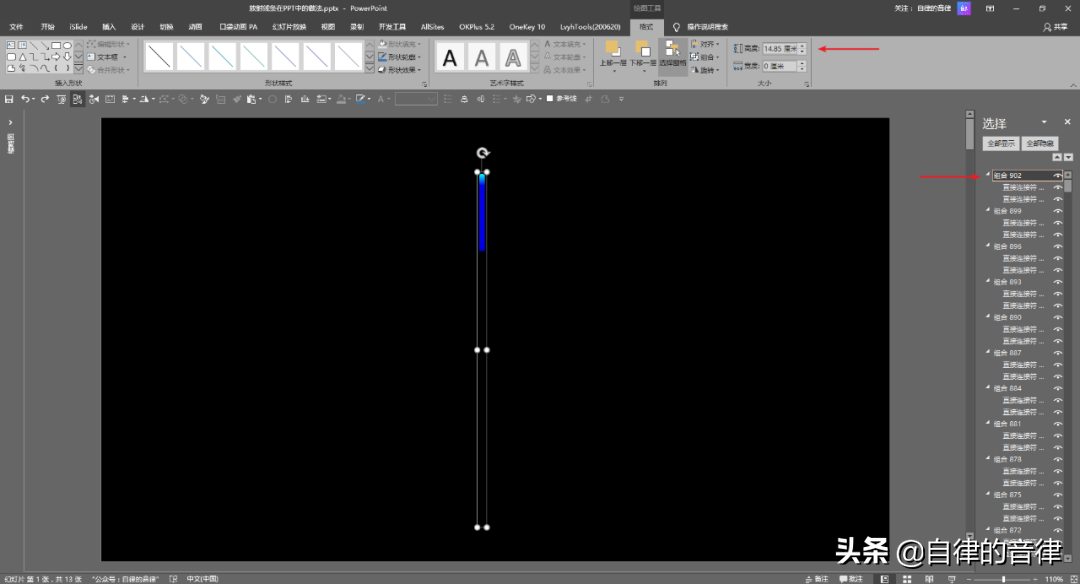
Task: Click the rotation handle above selected line
Action: (x=483, y=153)
